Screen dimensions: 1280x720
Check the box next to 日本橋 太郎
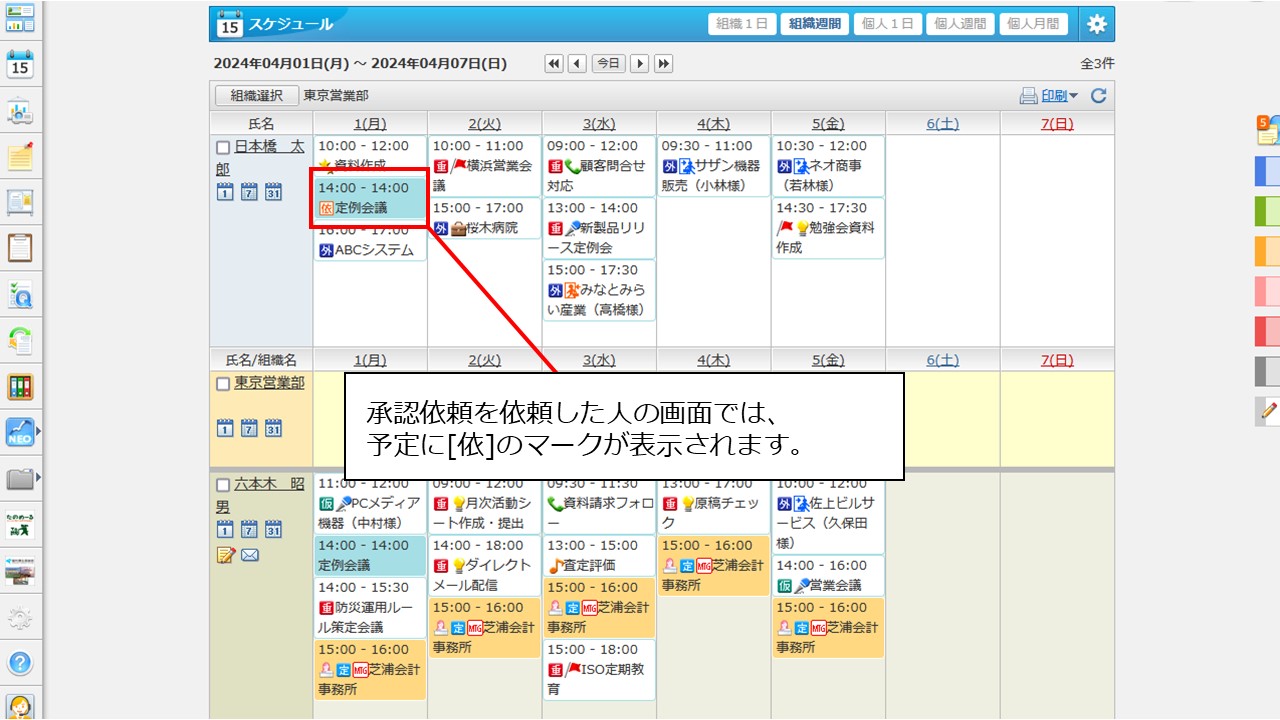click(223, 147)
